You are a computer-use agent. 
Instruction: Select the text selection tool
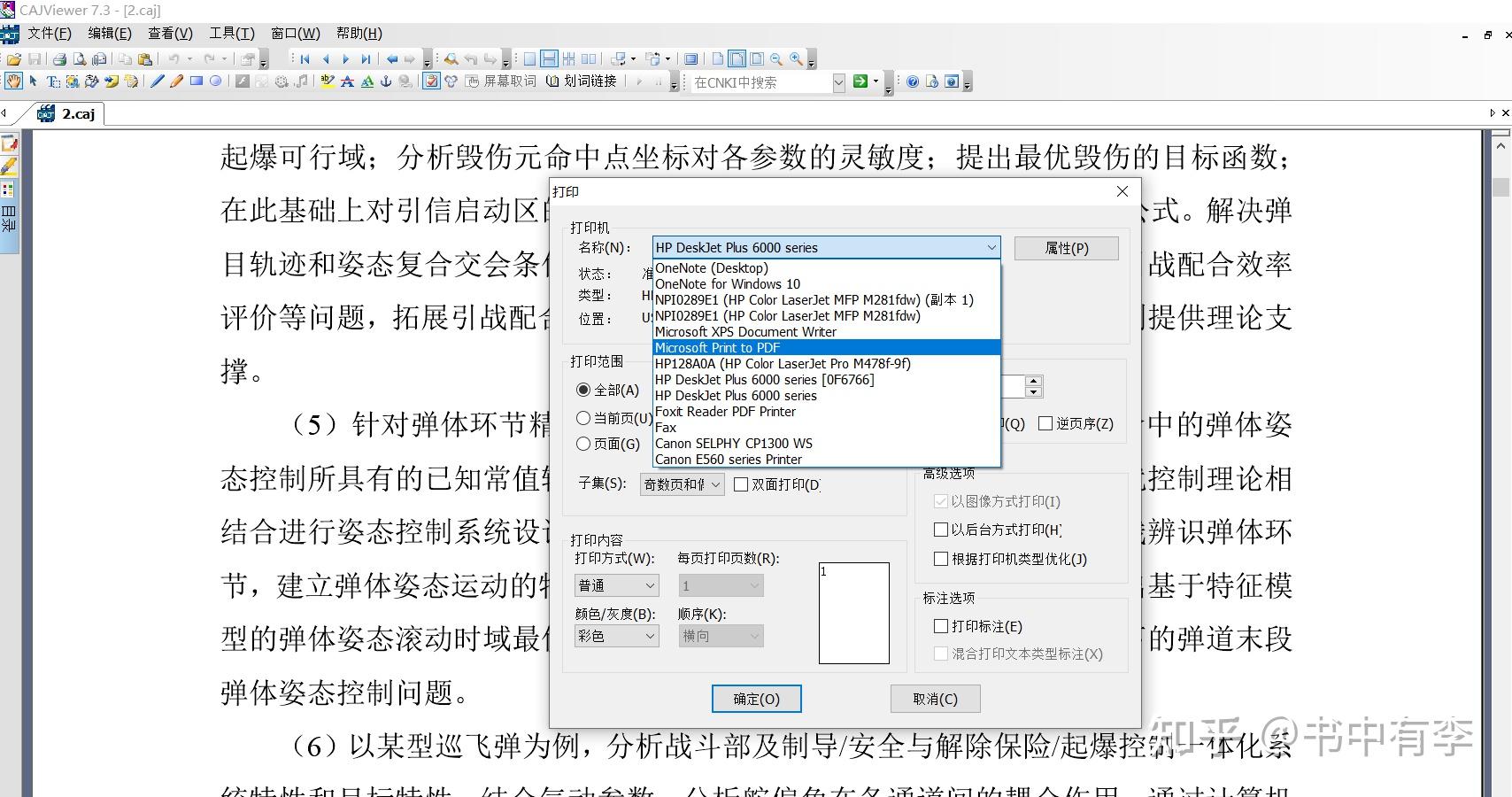click(x=53, y=81)
